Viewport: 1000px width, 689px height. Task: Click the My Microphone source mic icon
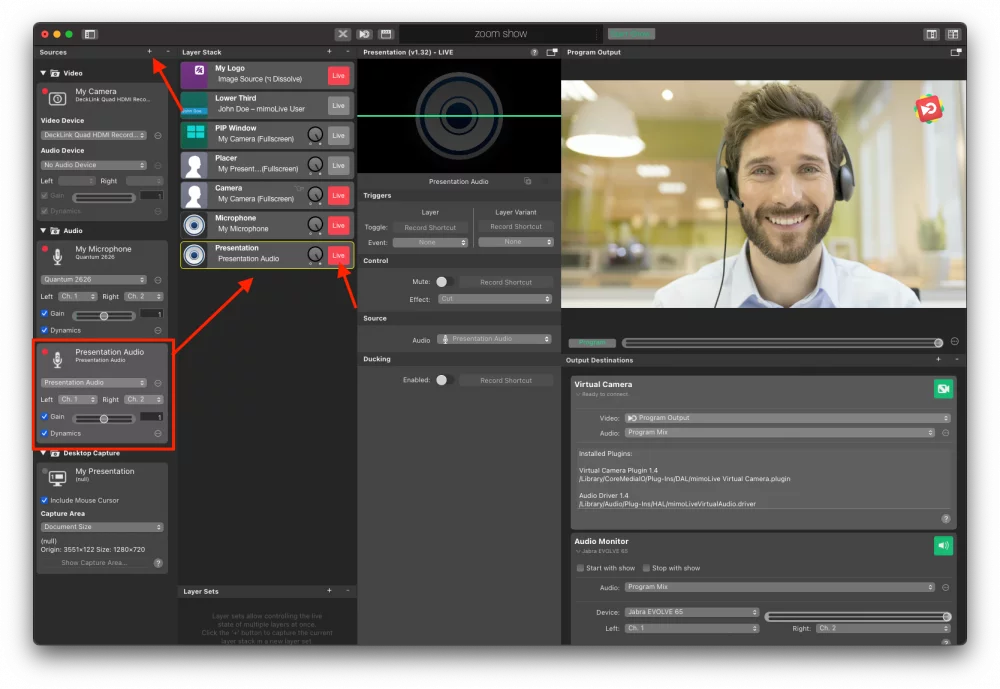tap(57, 256)
